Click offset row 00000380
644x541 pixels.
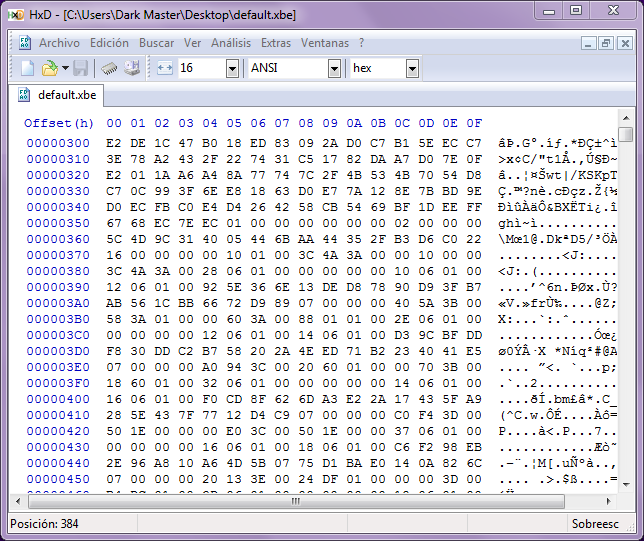pos(58,271)
